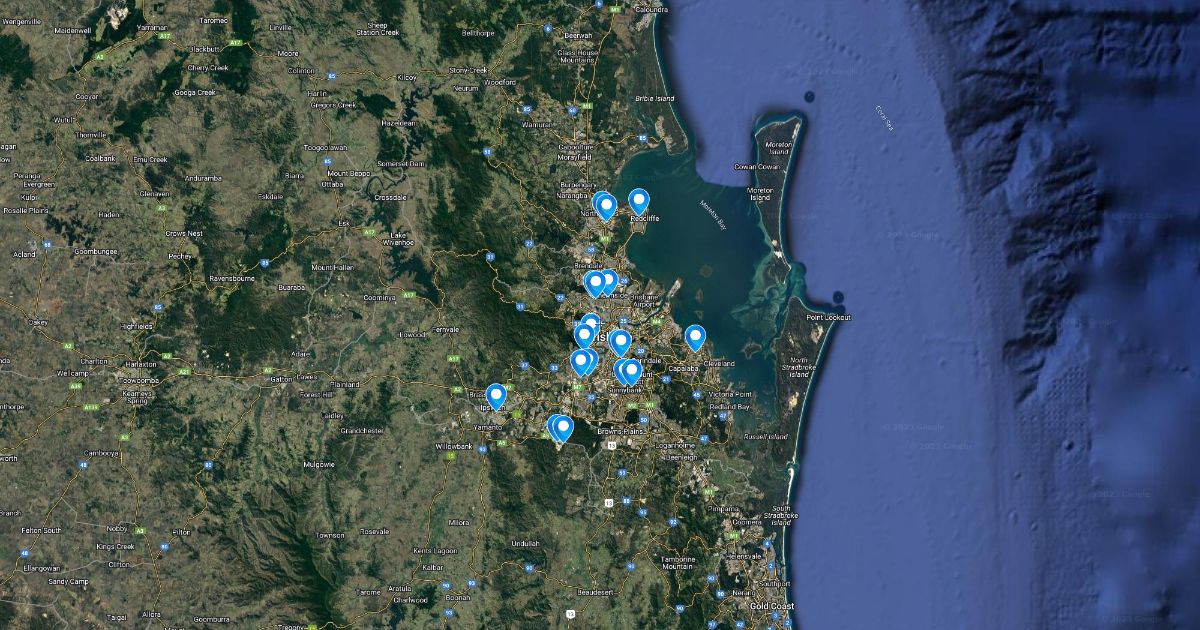This screenshot has height=630, width=1200.
Task: Select the Goombungee label
Action: (95, 251)
